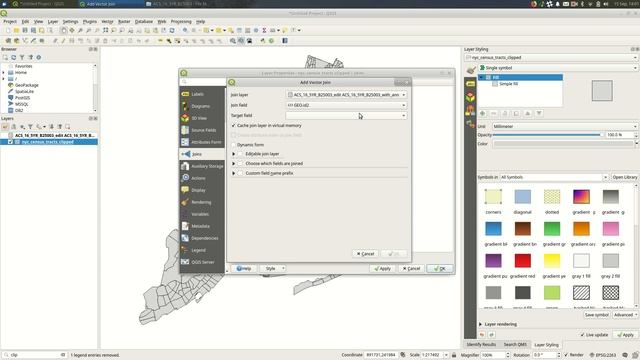Click the Save symbol button
Viewport: 640px width, 360px height.
(596, 315)
